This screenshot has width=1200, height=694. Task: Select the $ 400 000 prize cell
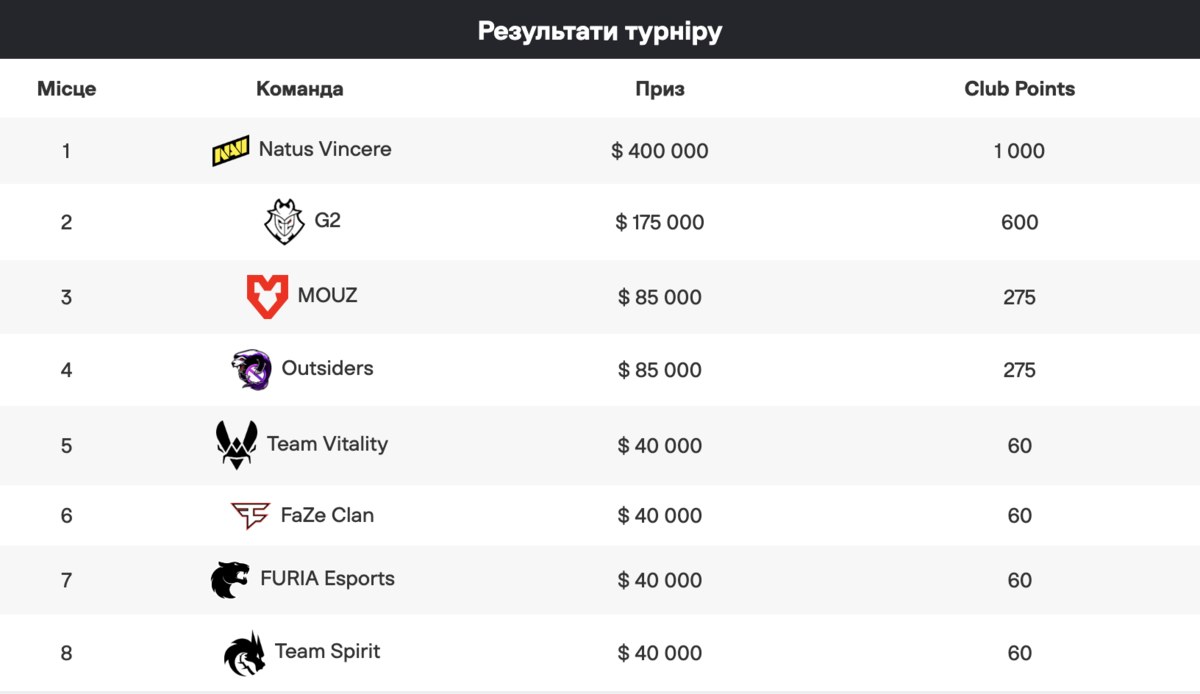[x=660, y=151]
